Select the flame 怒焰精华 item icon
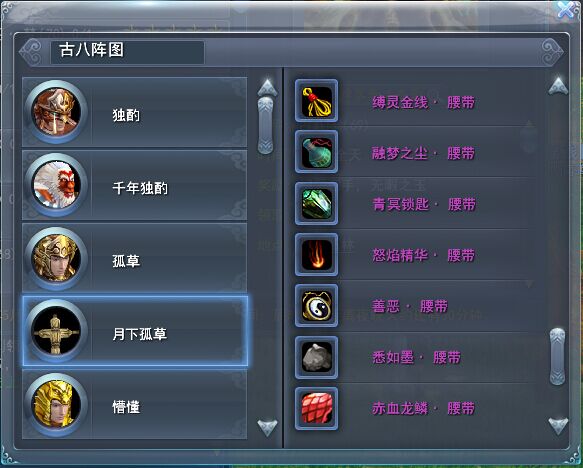The height and width of the screenshot is (468, 583). (316, 255)
